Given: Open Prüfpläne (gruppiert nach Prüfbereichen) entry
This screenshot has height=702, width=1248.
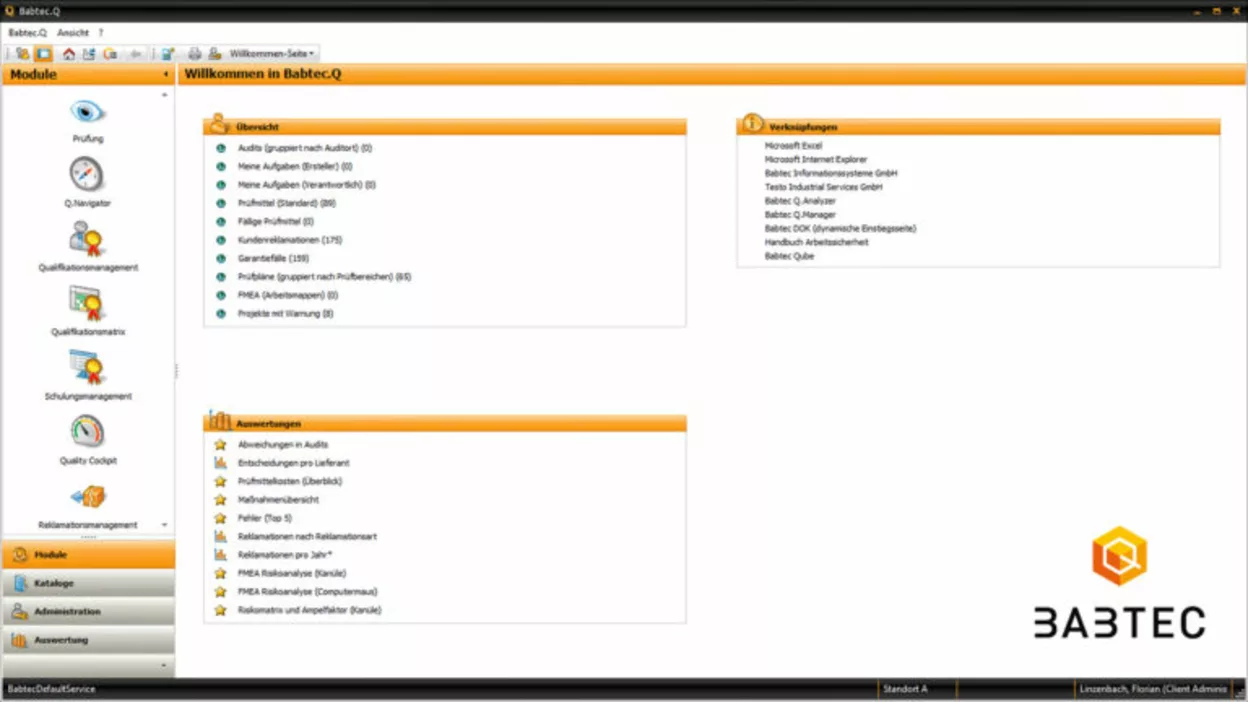Looking at the screenshot, I should click(x=325, y=277).
